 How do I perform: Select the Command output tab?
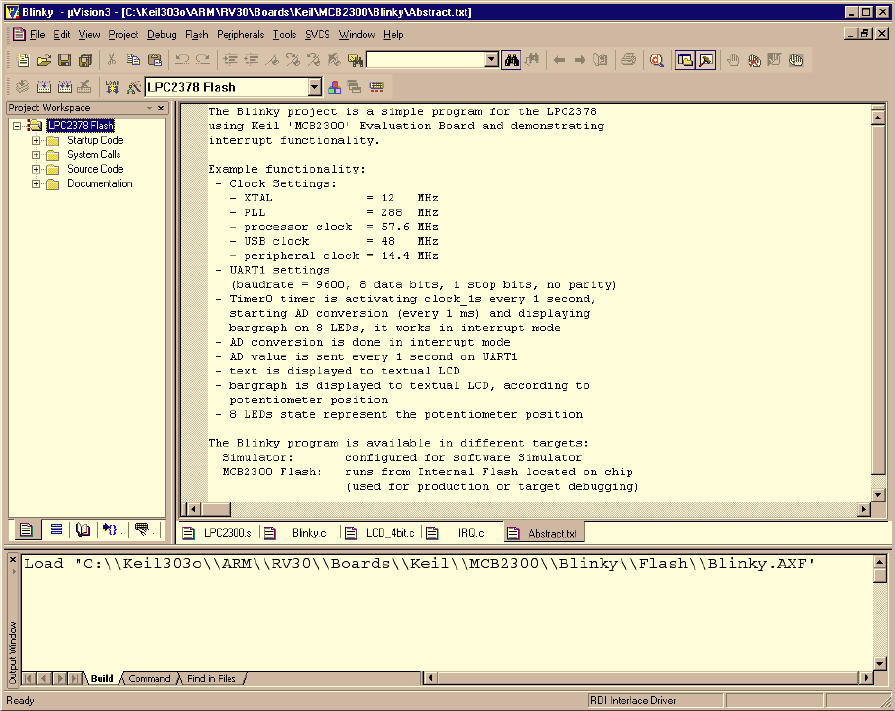(x=149, y=678)
